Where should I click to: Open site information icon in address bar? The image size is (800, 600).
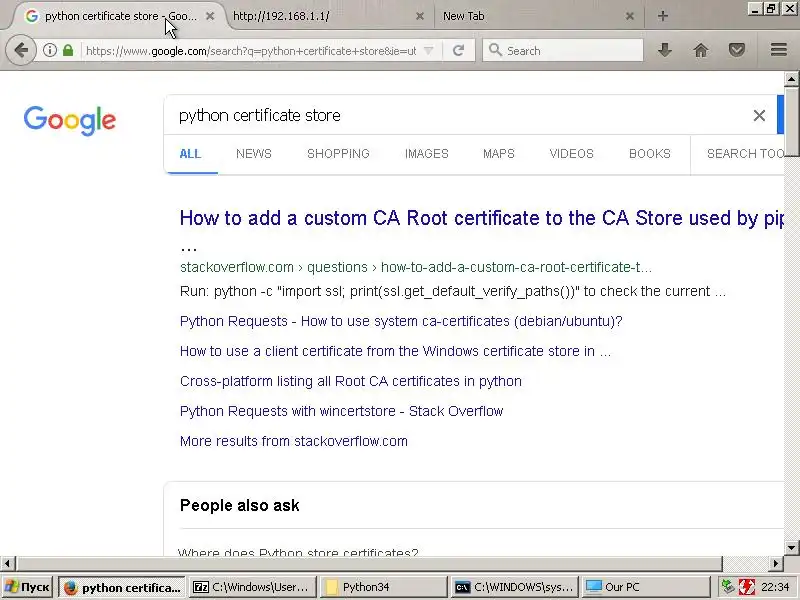[x=49, y=50]
